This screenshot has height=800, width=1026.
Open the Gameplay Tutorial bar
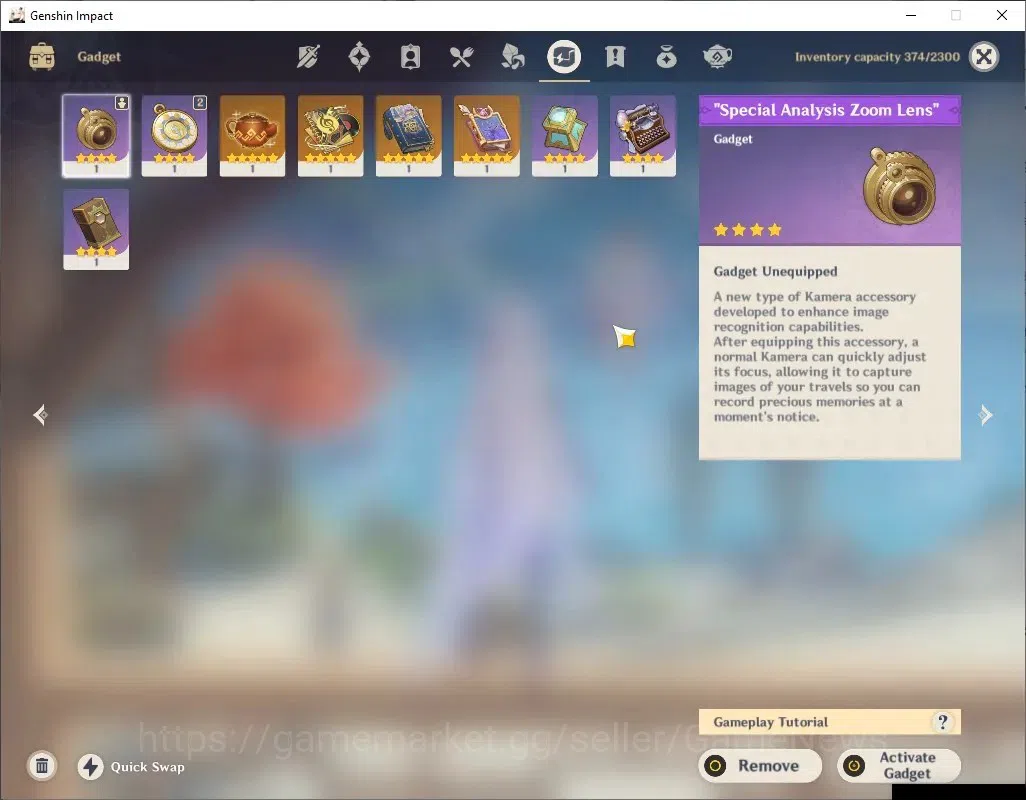(829, 722)
